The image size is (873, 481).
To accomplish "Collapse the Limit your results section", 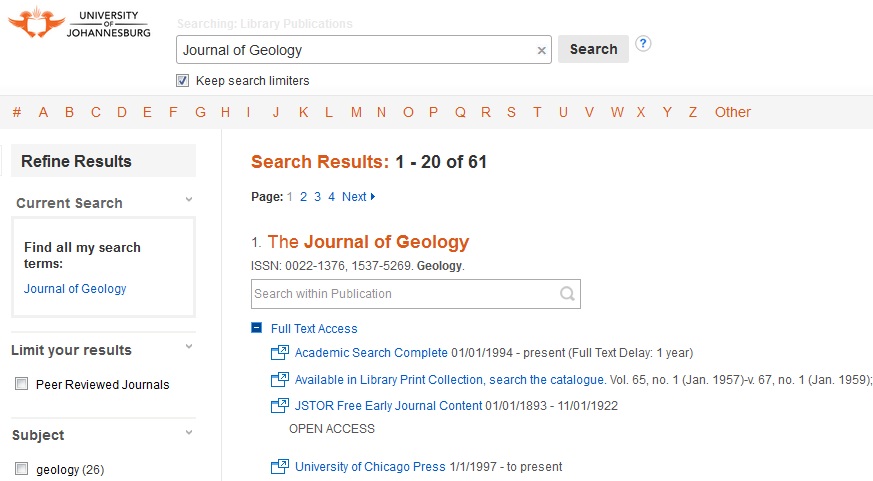I will (189, 346).
